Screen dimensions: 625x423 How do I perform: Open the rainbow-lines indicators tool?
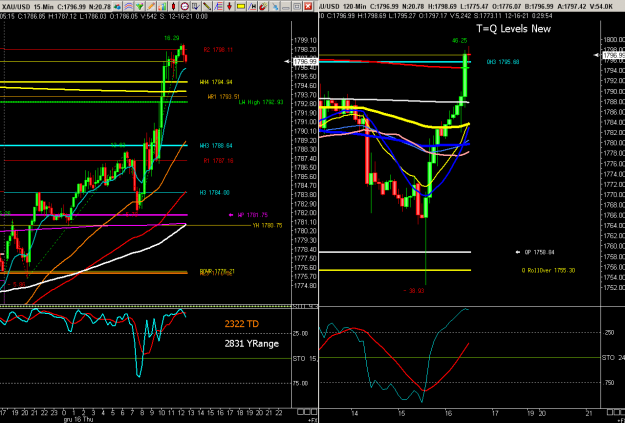pos(128,6)
